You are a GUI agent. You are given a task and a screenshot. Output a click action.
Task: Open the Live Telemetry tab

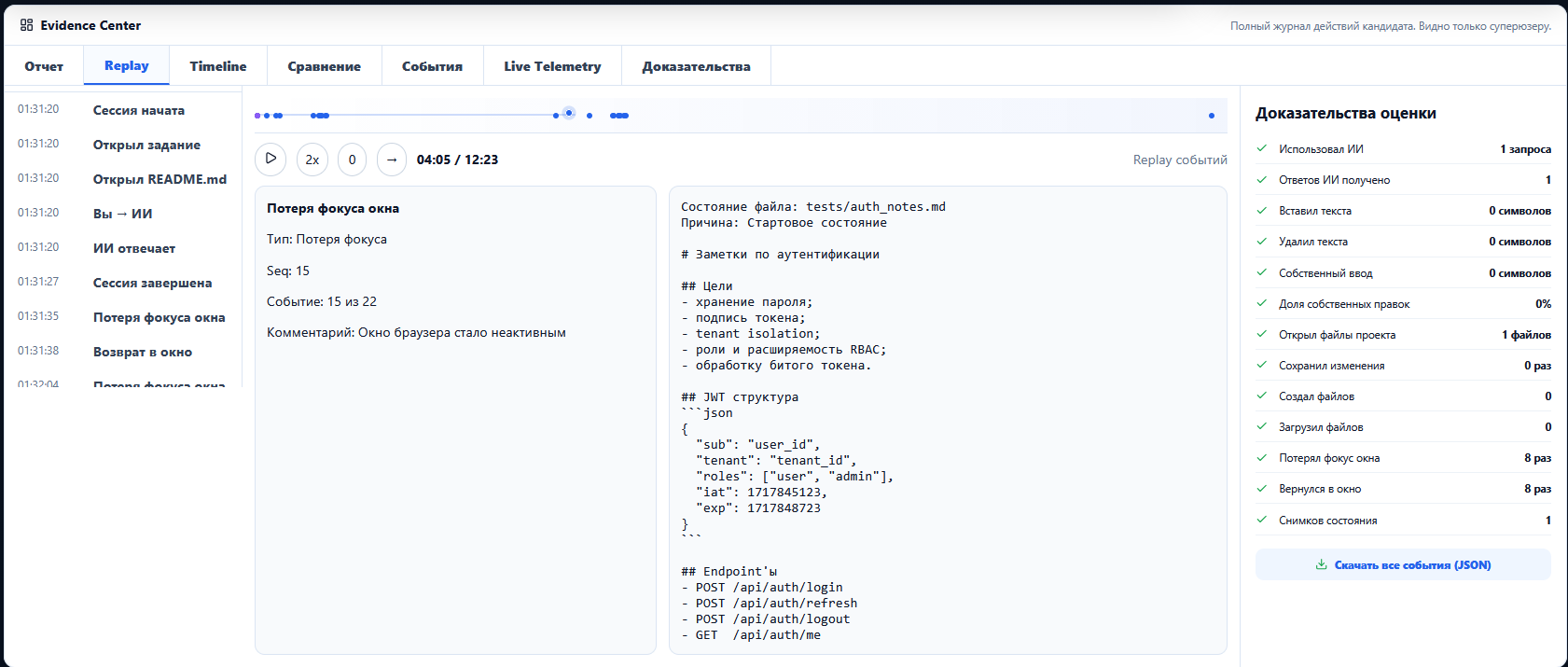tap(552, 66)
